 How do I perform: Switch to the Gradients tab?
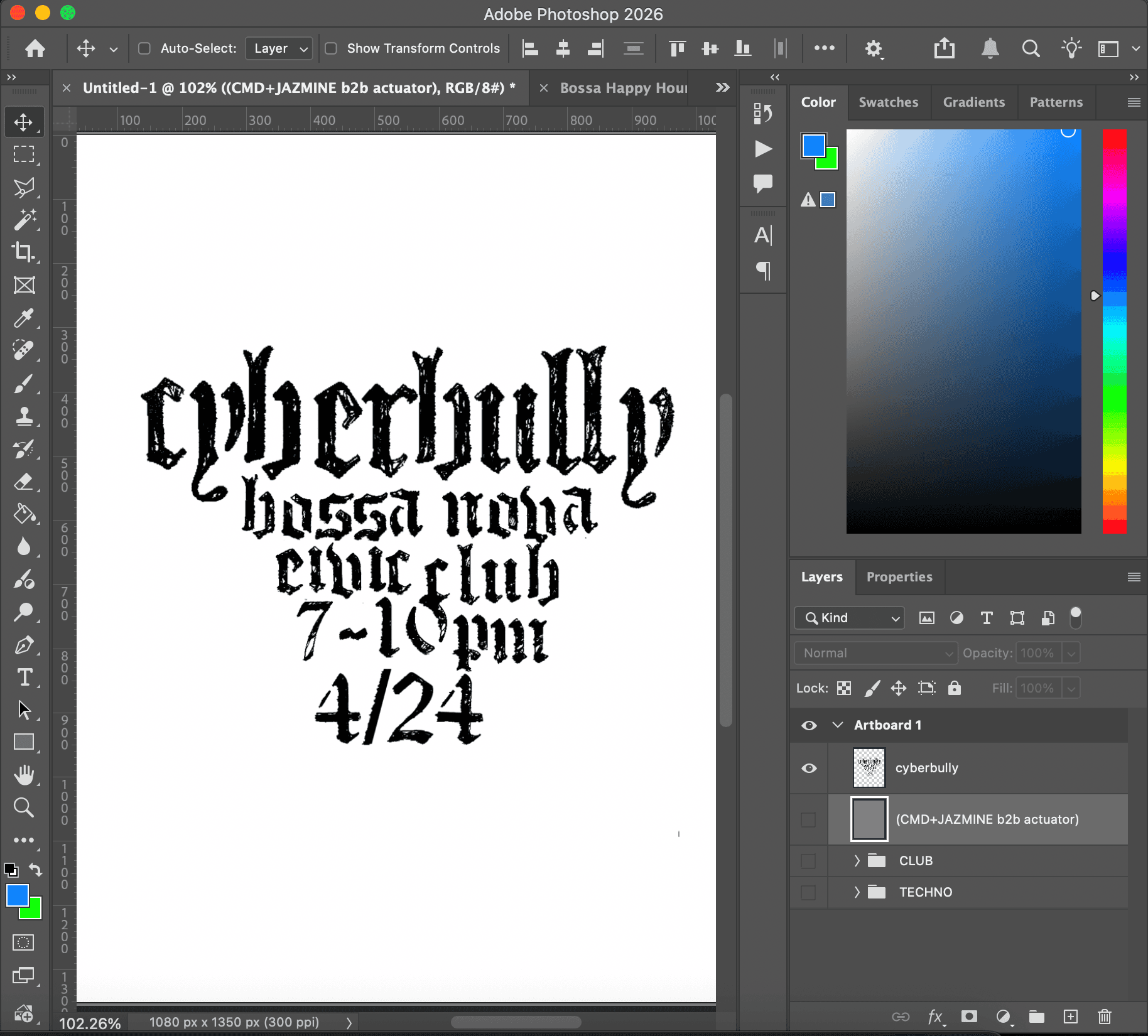(973, 102)
